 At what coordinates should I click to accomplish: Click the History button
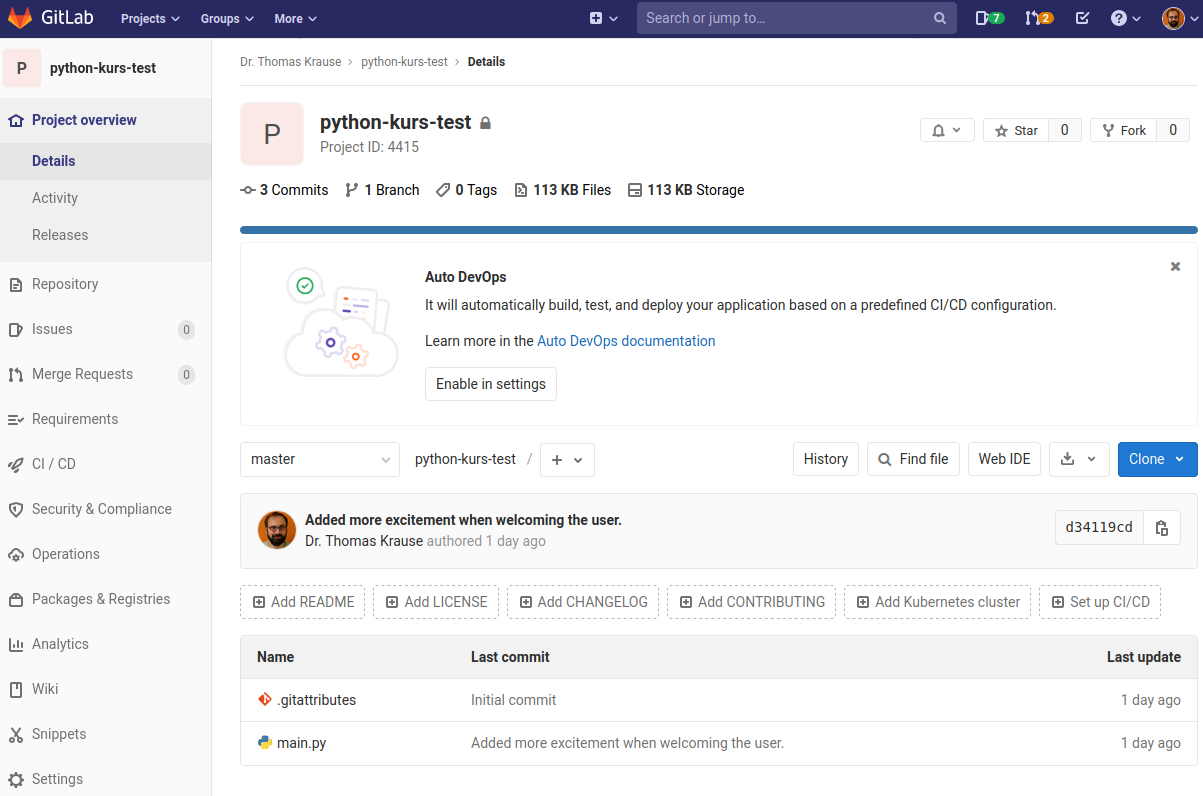(826, 459)
